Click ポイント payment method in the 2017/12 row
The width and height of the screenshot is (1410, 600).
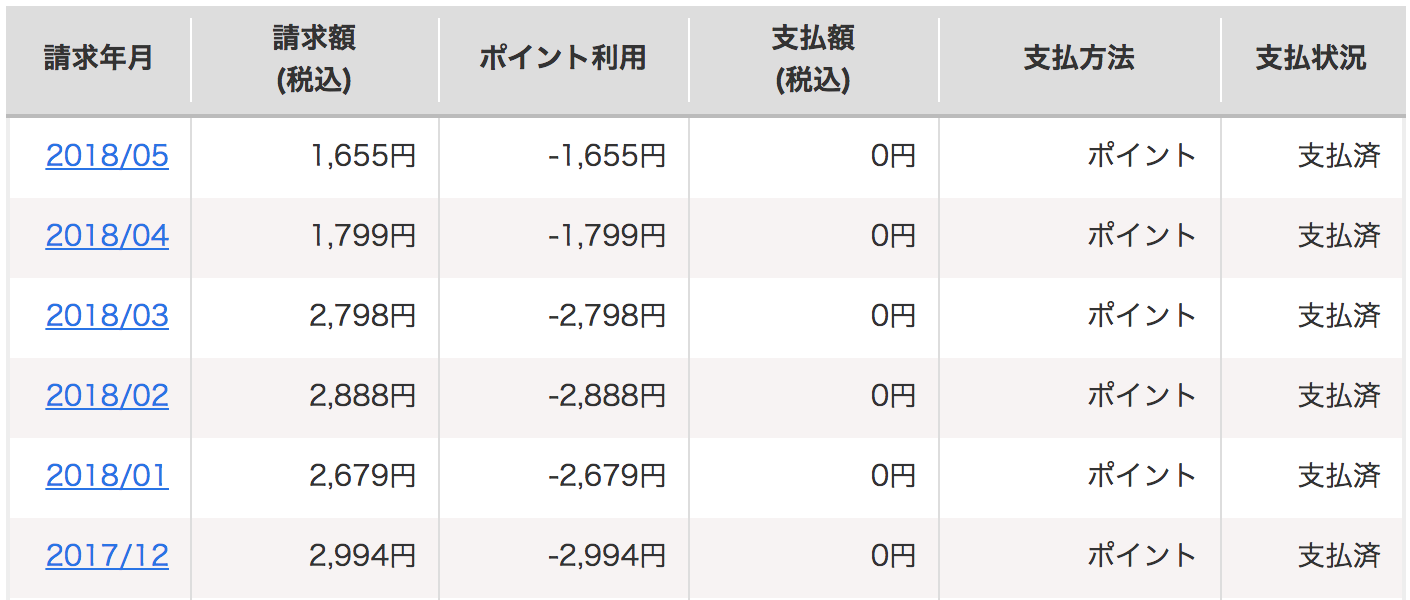[1142, 556]
